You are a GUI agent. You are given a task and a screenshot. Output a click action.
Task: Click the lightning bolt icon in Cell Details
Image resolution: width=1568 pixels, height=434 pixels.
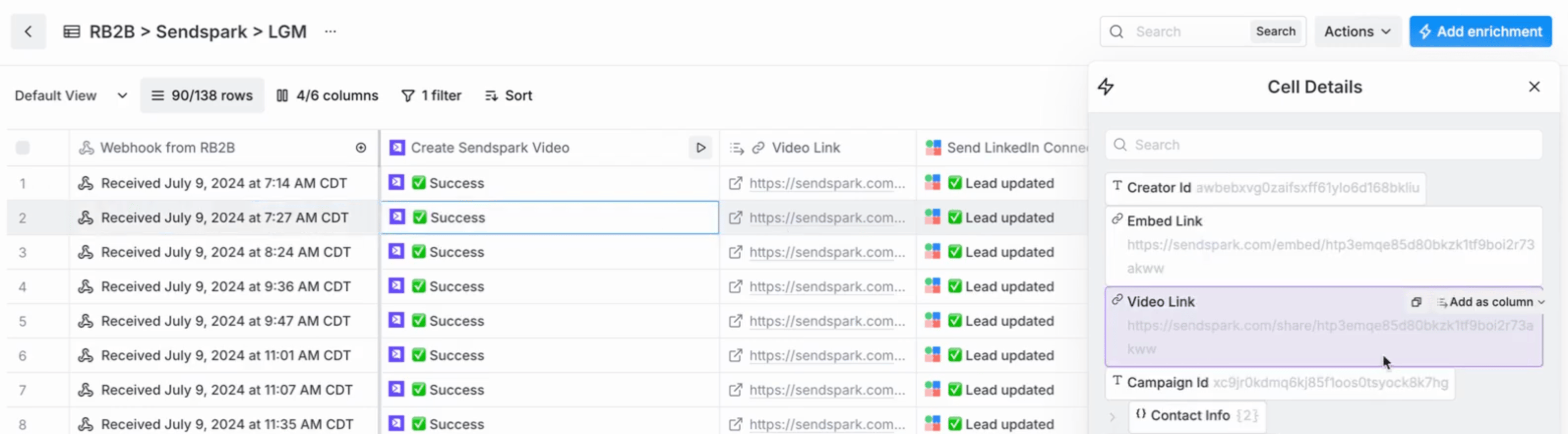1106,87
